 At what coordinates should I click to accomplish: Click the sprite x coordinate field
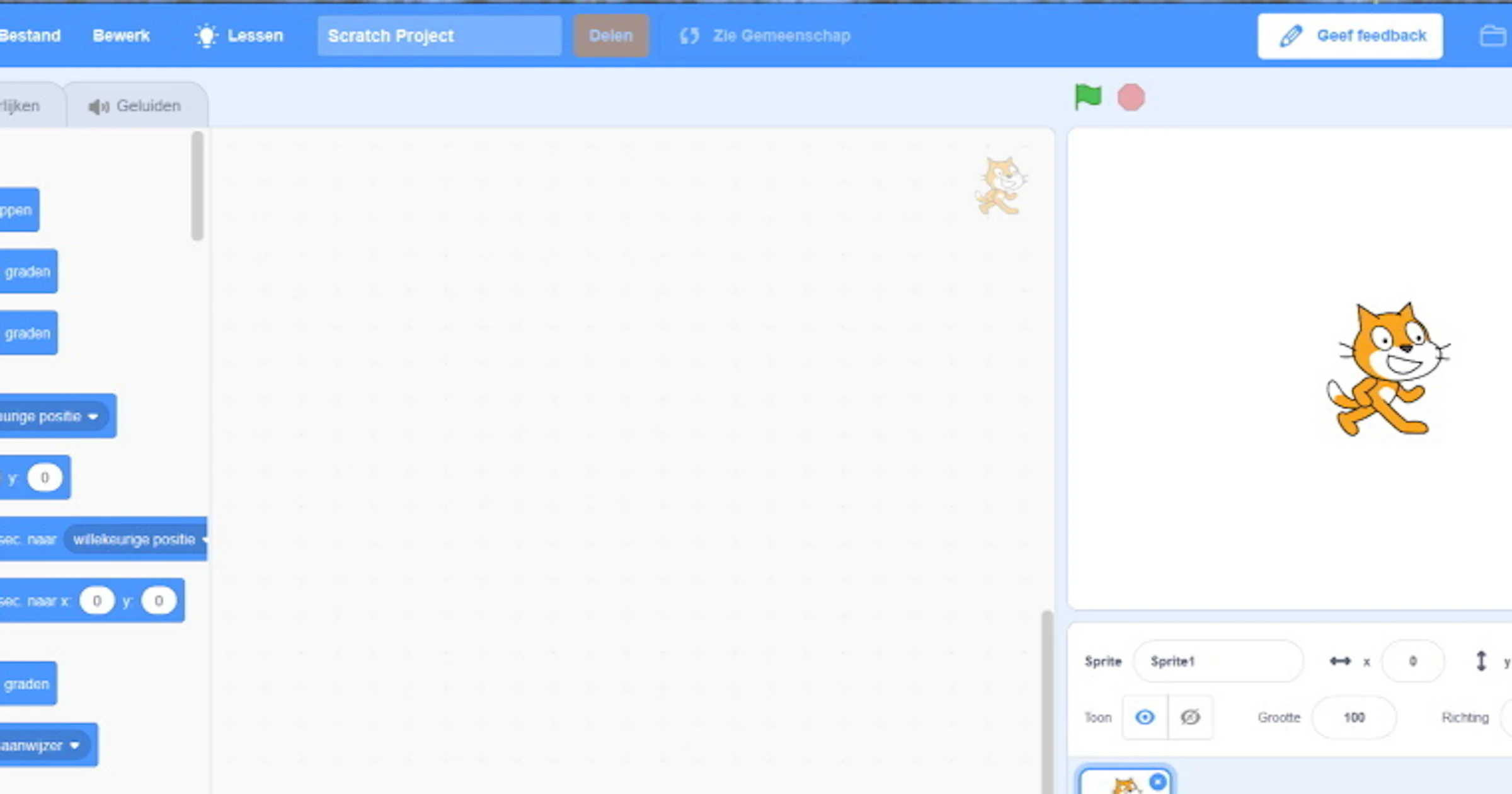pyautogui.click(x=1412, y=661)
